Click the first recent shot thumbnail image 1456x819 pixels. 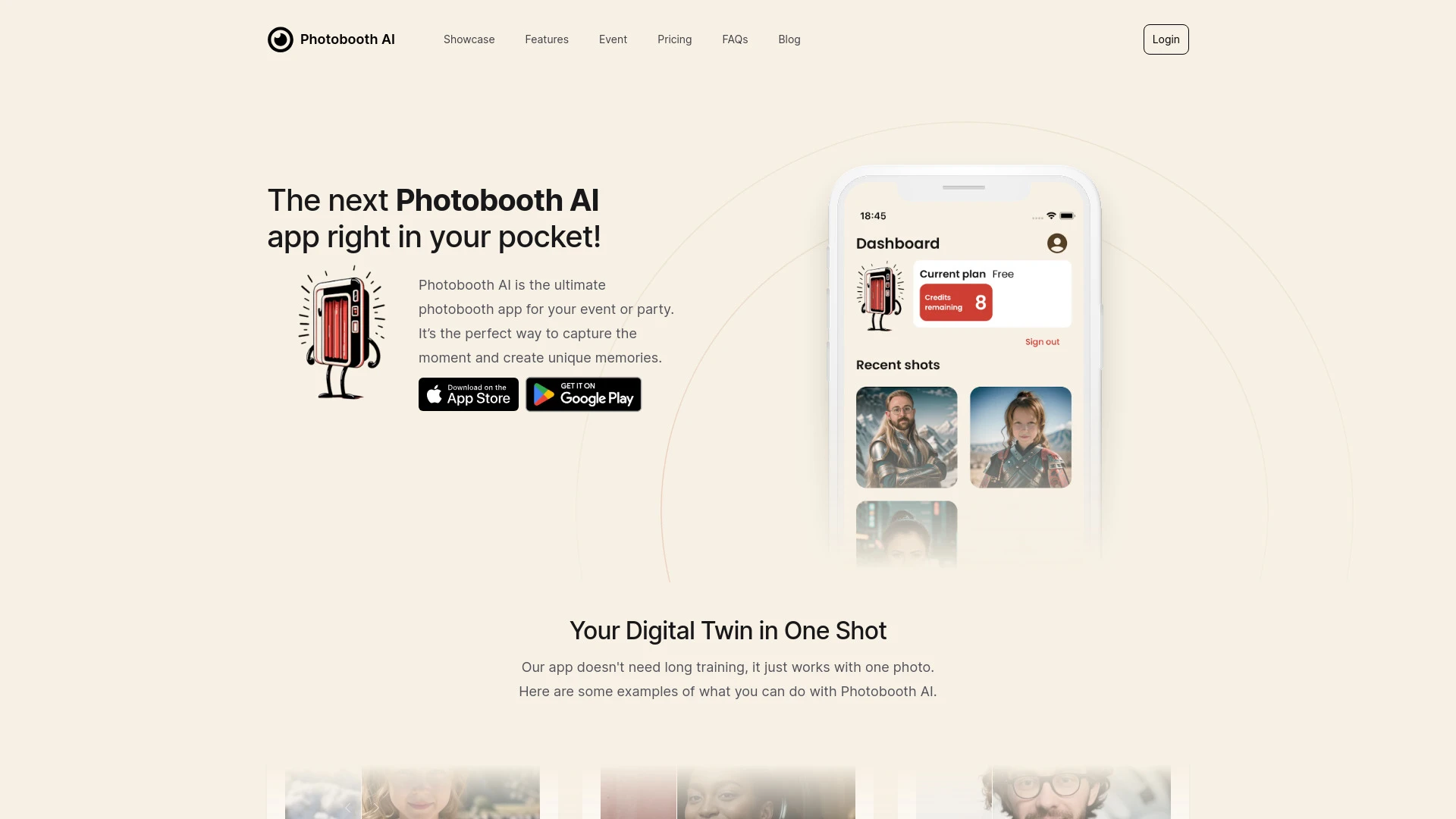pos(905,437)
